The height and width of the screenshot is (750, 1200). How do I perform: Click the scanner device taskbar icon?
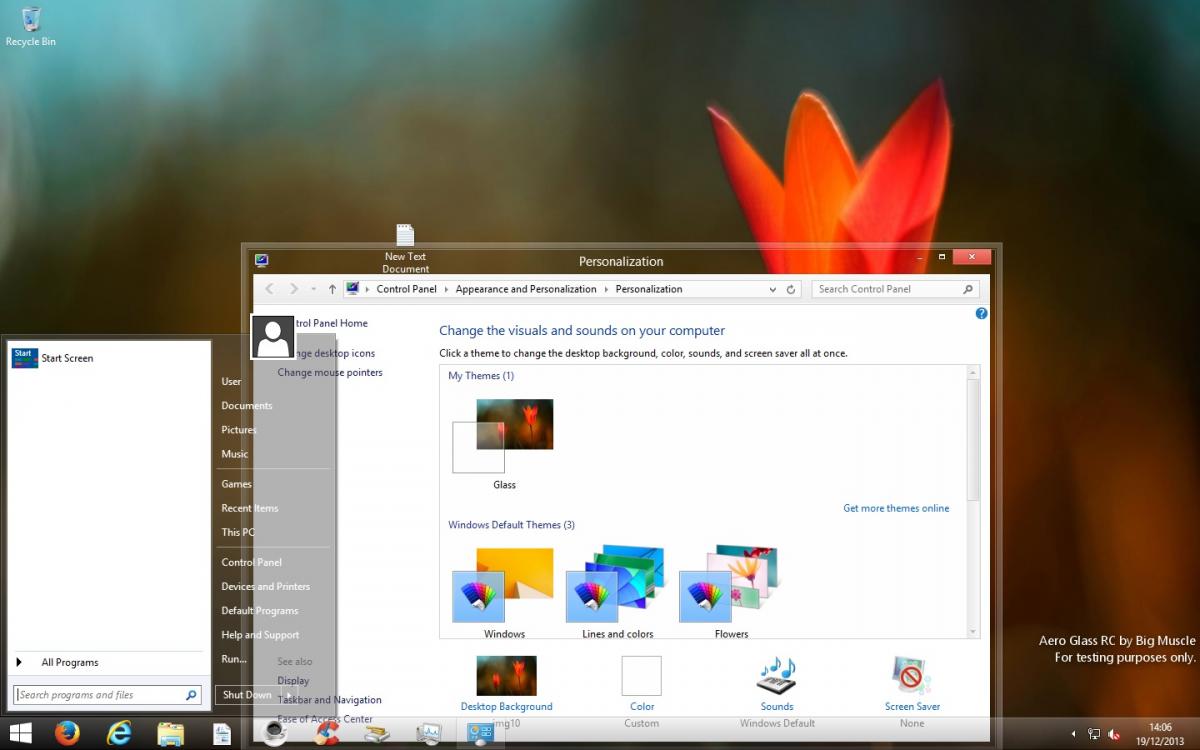coord(377,733)
